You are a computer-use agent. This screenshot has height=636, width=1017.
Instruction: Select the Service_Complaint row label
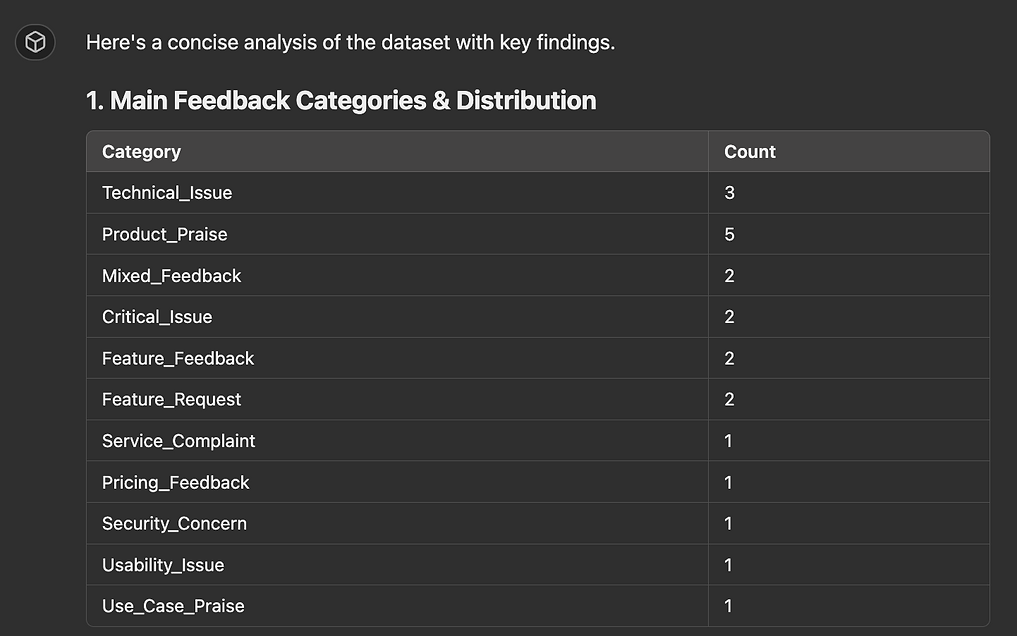[x=178, y=441]
